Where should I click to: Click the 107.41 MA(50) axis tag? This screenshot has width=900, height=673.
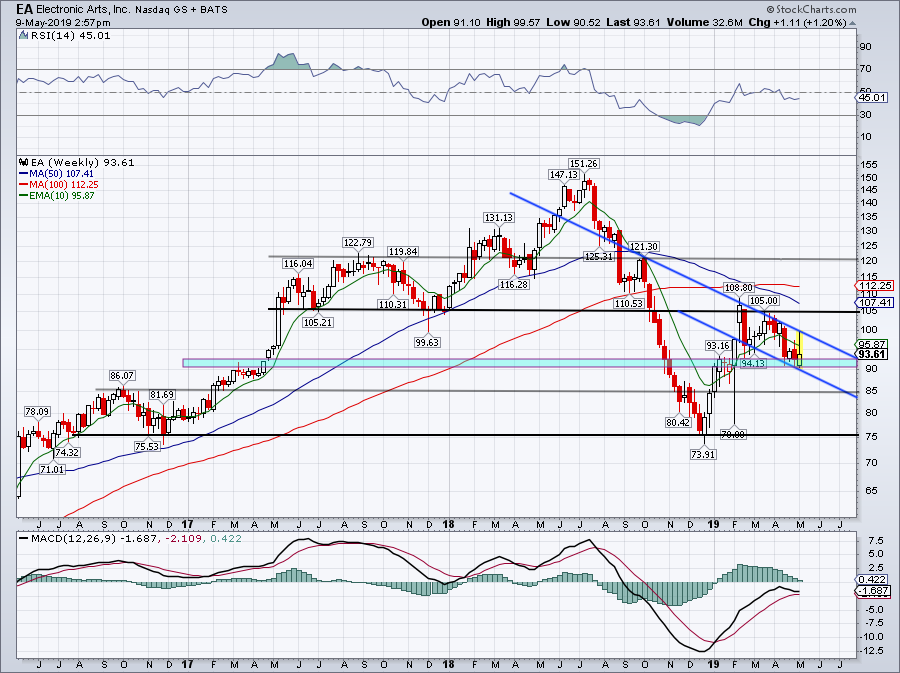click(x=876, y=302)
